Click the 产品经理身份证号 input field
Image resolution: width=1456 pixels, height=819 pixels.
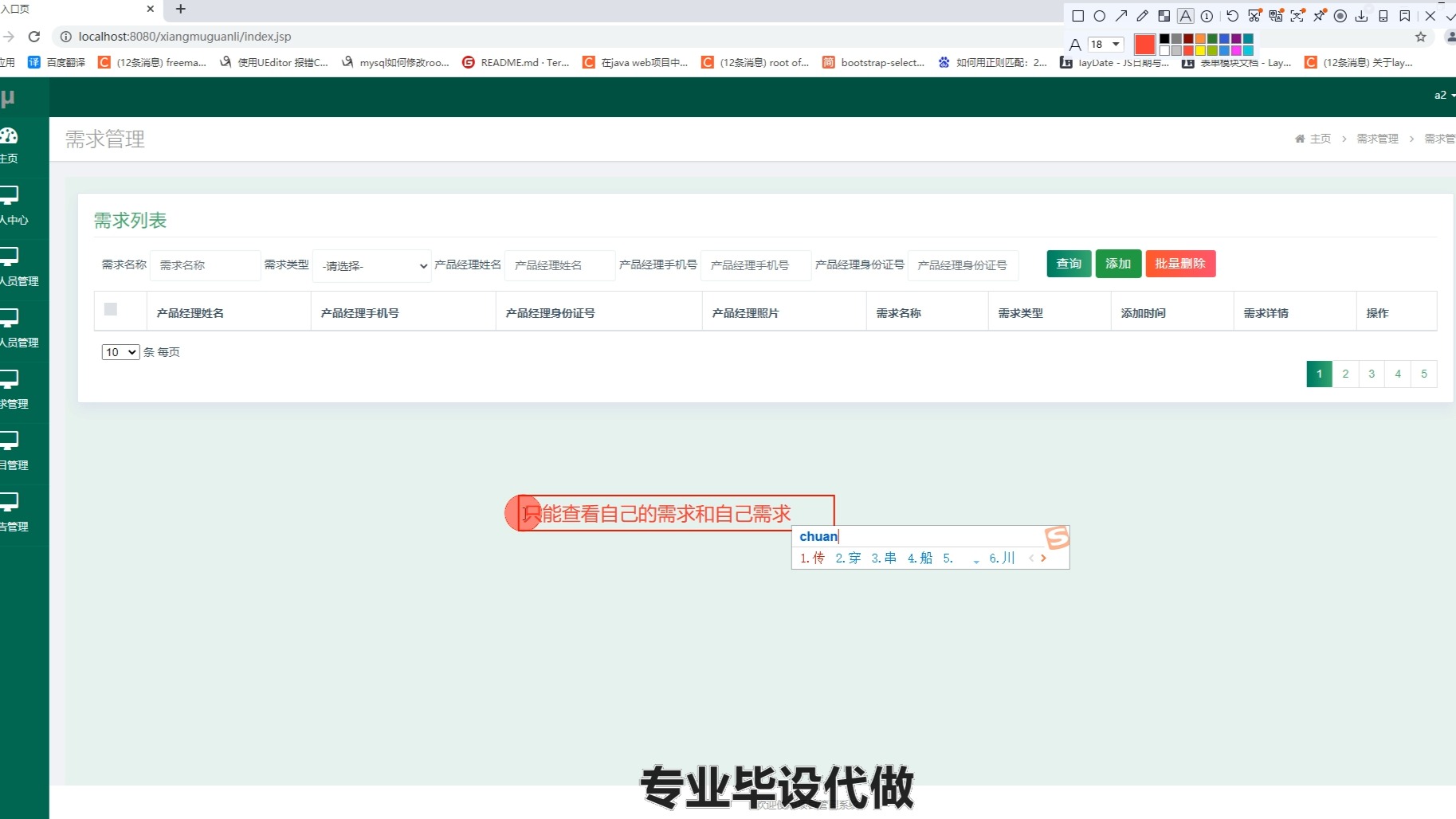963,265
